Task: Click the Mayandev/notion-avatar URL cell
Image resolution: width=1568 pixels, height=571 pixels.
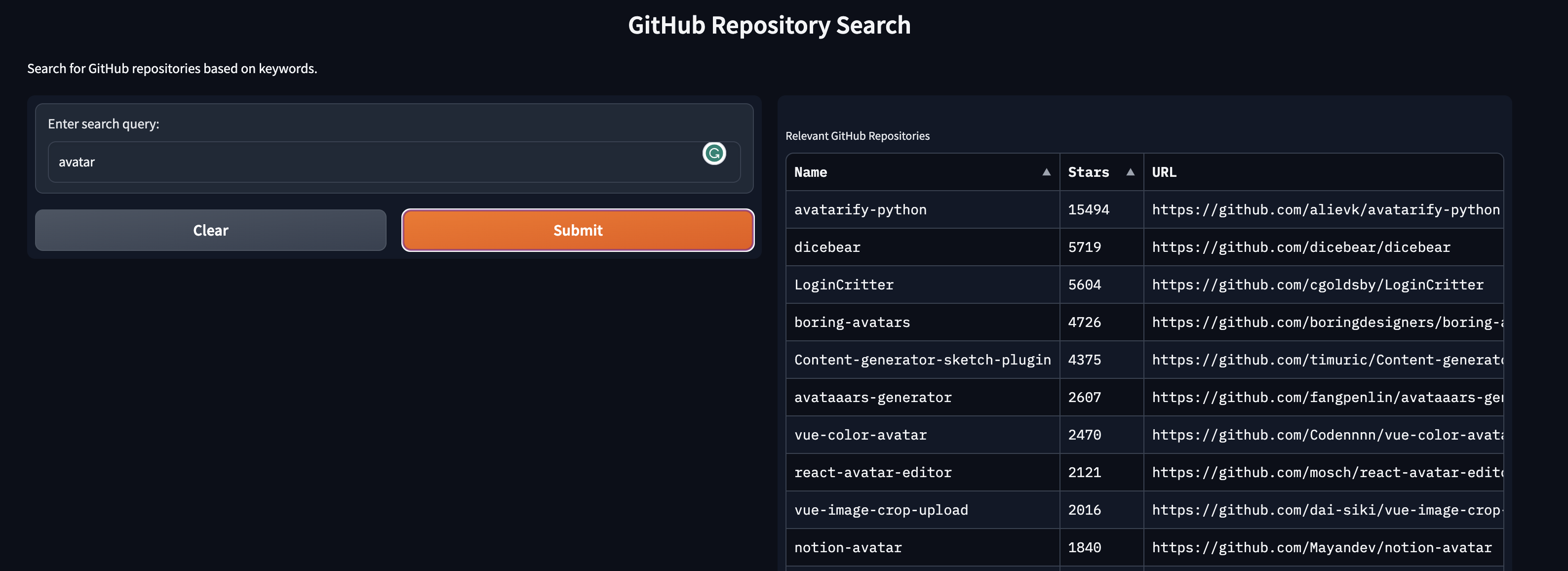Action: (x=1323, y=547)
